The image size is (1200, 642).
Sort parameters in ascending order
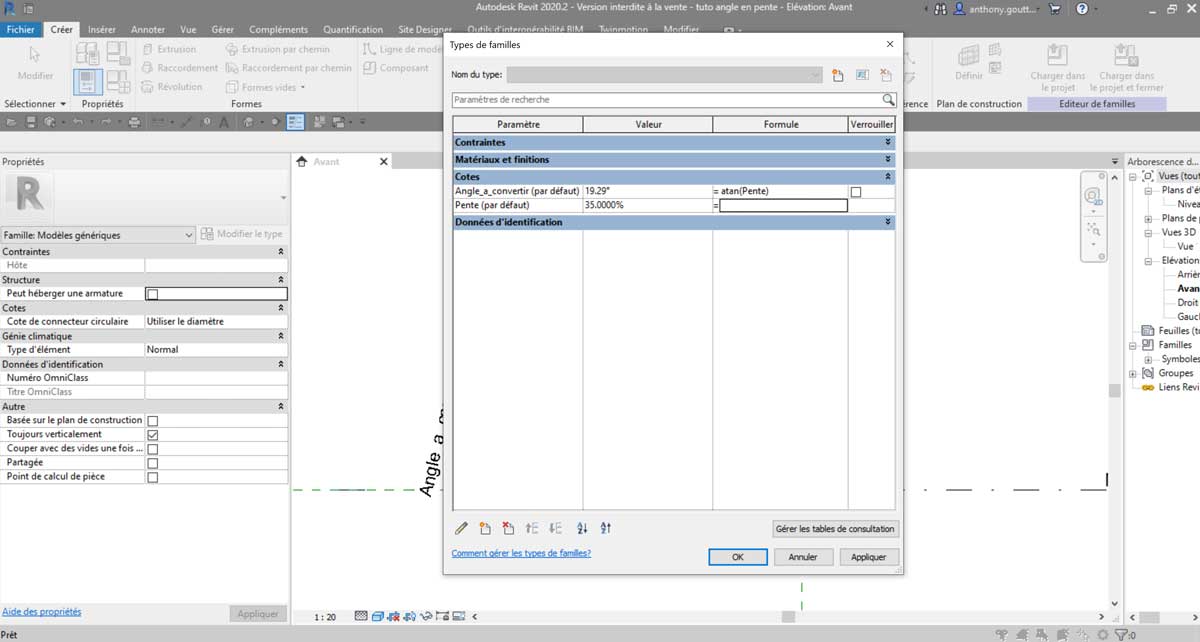coord(582,528)
